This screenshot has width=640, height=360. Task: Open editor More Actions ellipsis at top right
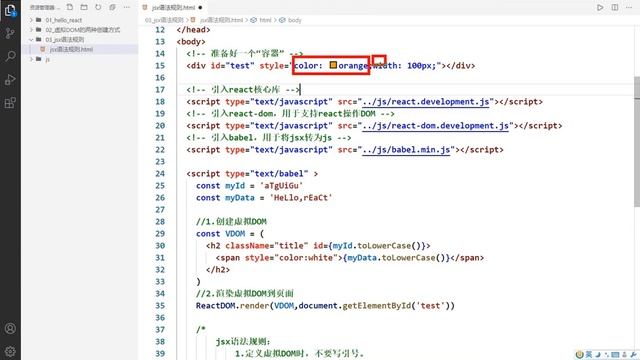[x=629, y=7]
